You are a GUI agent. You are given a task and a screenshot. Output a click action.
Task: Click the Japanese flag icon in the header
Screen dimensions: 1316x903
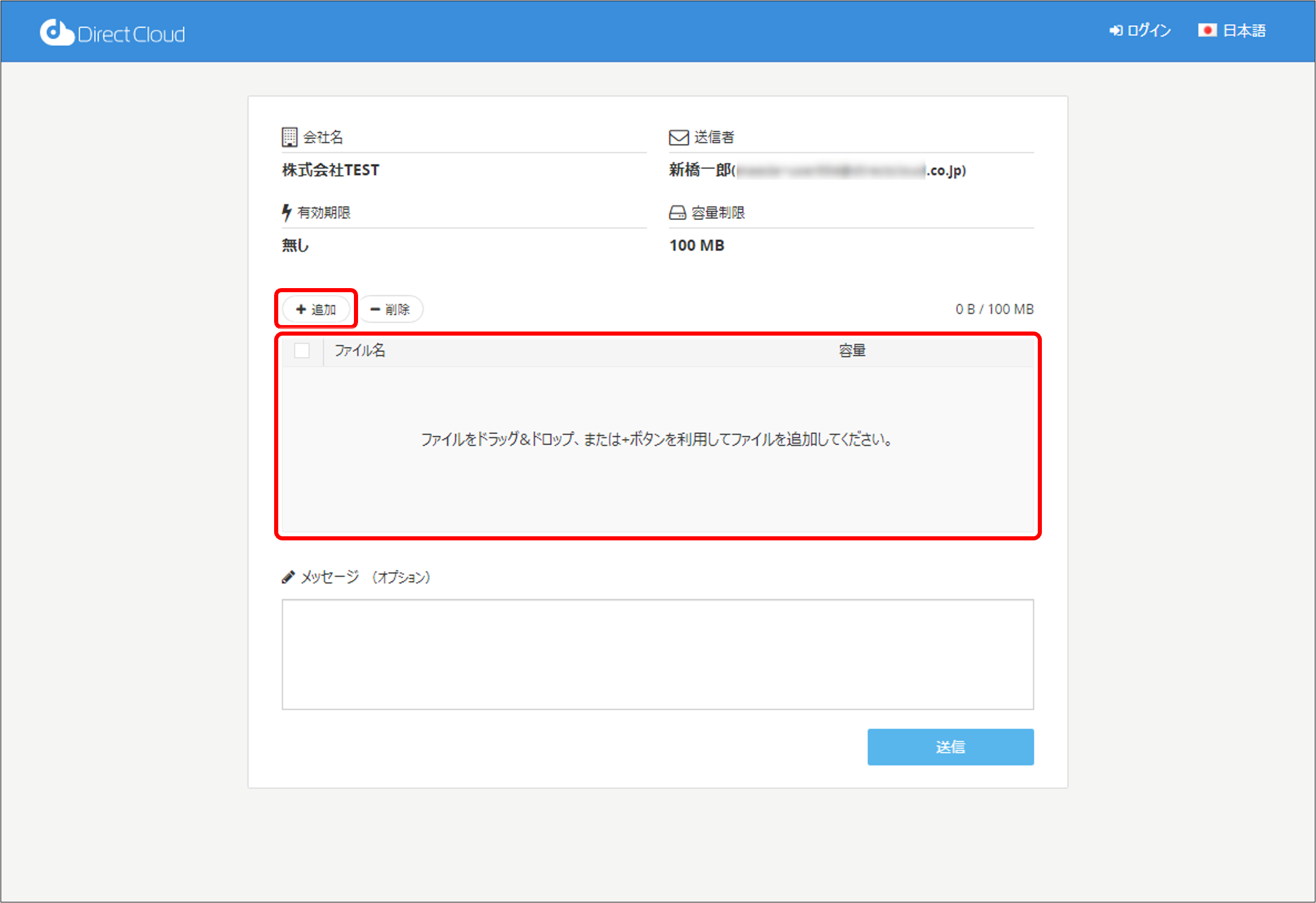(1208, 31)
